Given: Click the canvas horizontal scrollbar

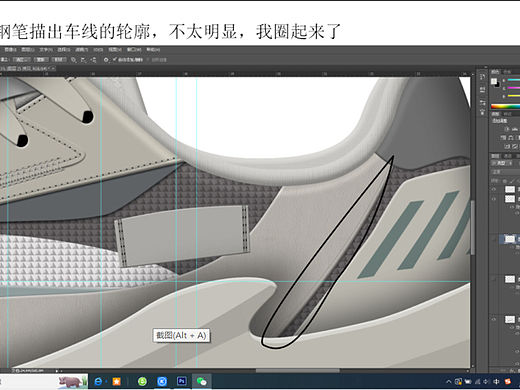Looking at the screenshot, I should [x=298, y=370].
